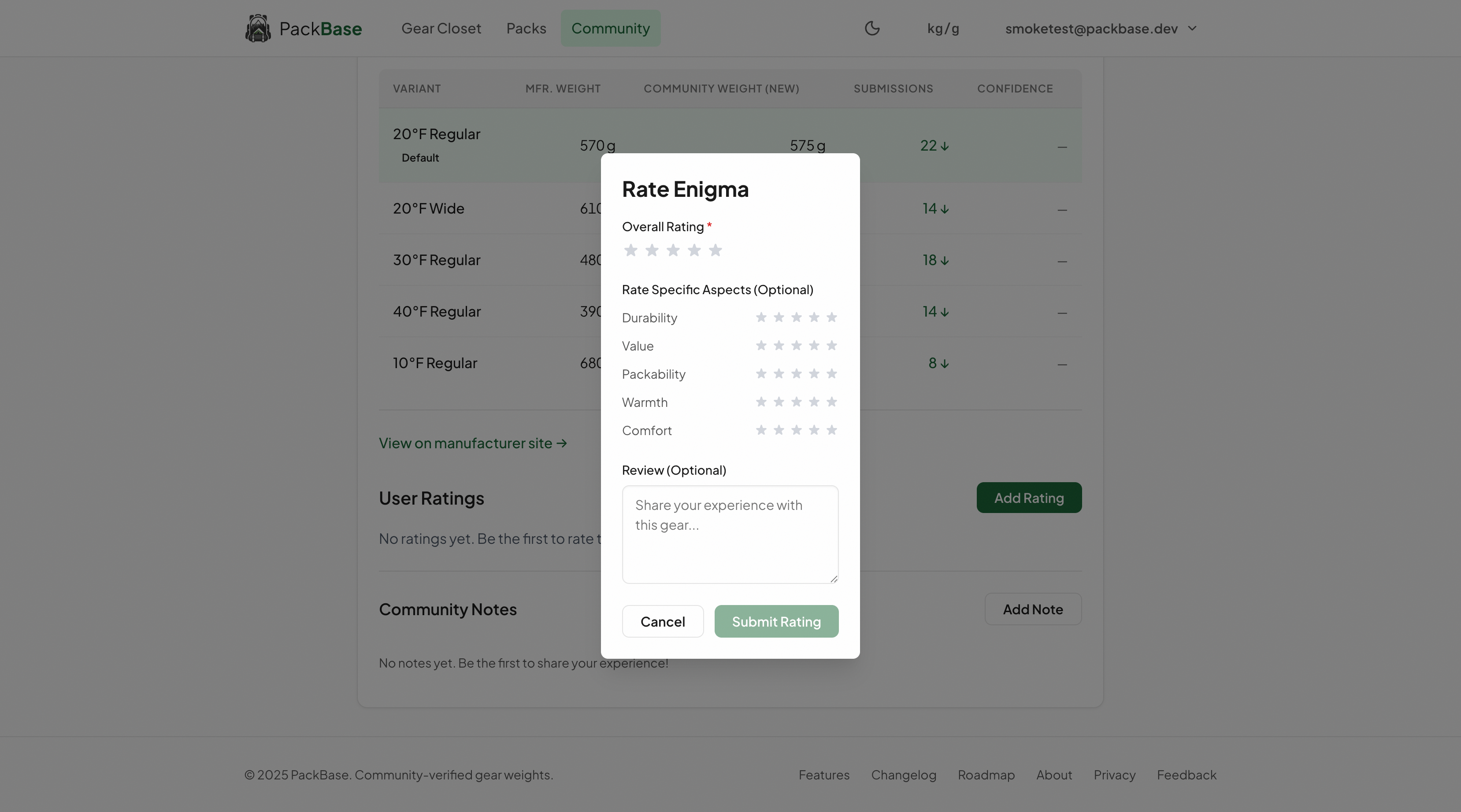Select the 40°F Regular variant row
Screen dimensions: 1461x812
click(x=730, y=311)
